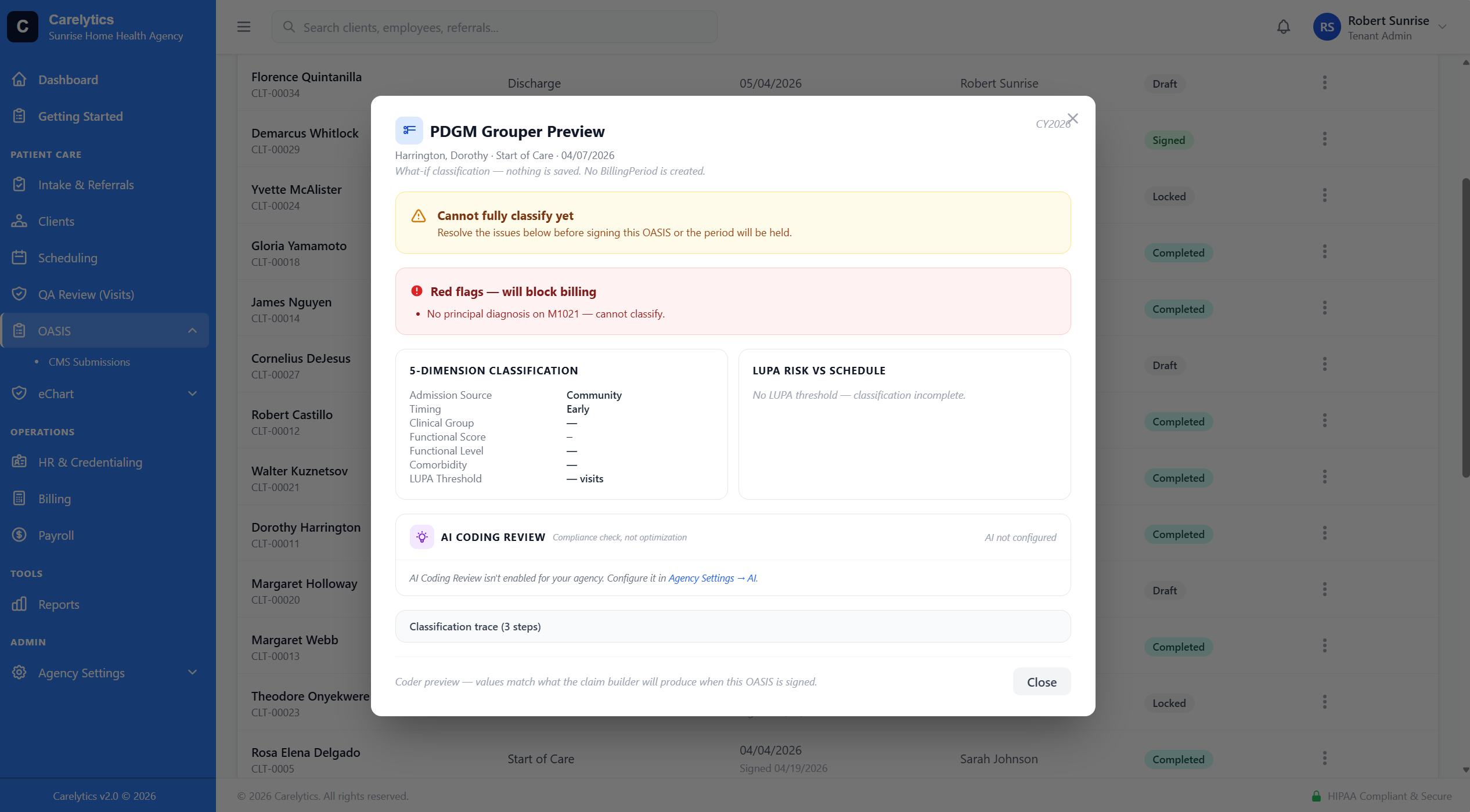
Task: Click the 'Community' admission source value
Action: pyautogui.click(x=594, y=395)
